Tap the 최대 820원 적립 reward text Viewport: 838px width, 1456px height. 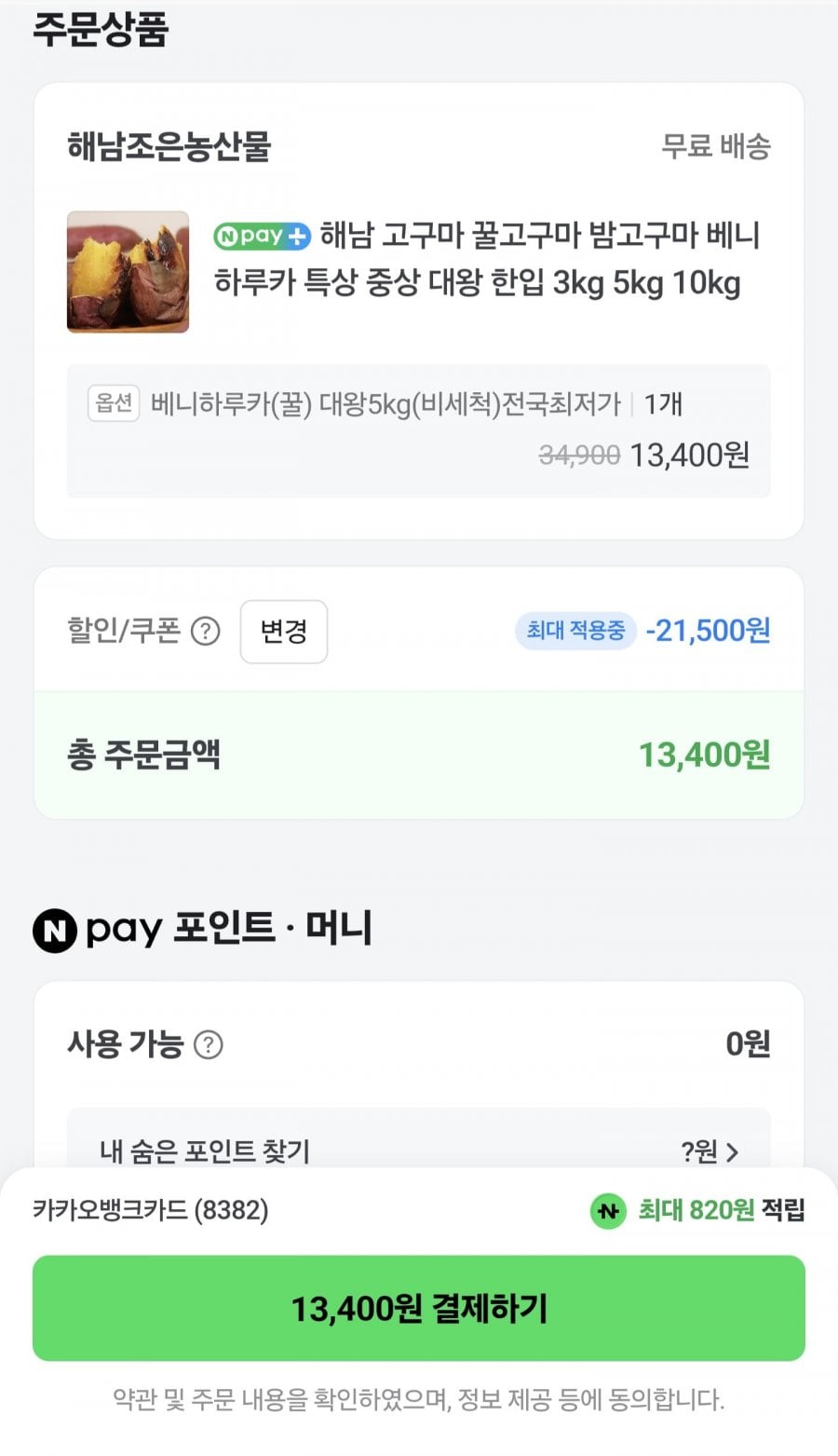(721, 1210)
